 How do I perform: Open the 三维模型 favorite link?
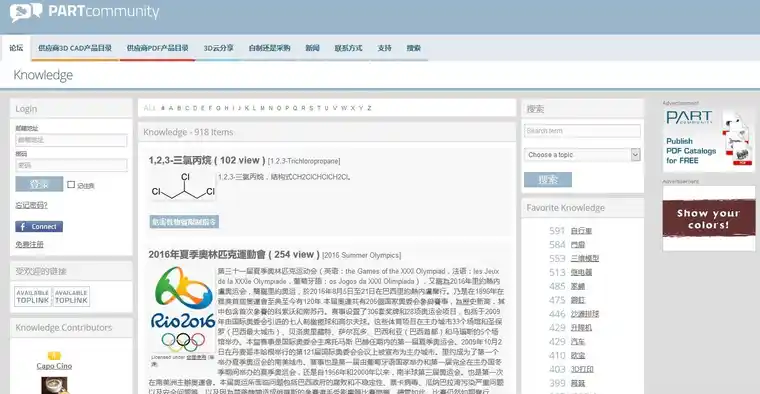tap(585, 258)
